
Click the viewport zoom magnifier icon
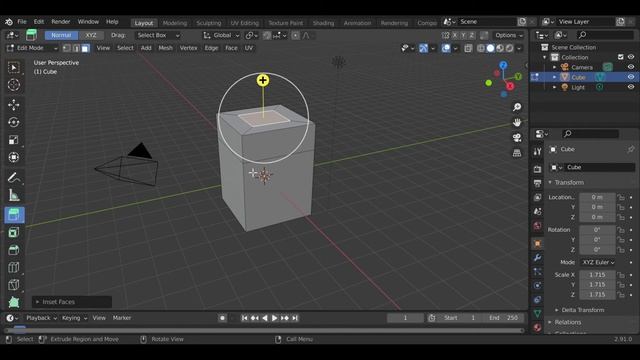coord(517,107)
